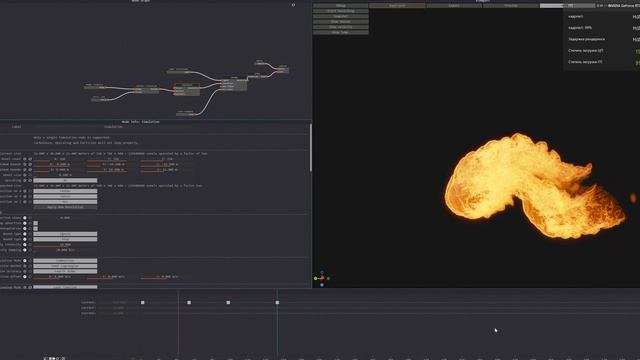Screen dimensions: 640x360
Task: Toggle keyframe dot for Upscaling row
Action: click(25, 180)
